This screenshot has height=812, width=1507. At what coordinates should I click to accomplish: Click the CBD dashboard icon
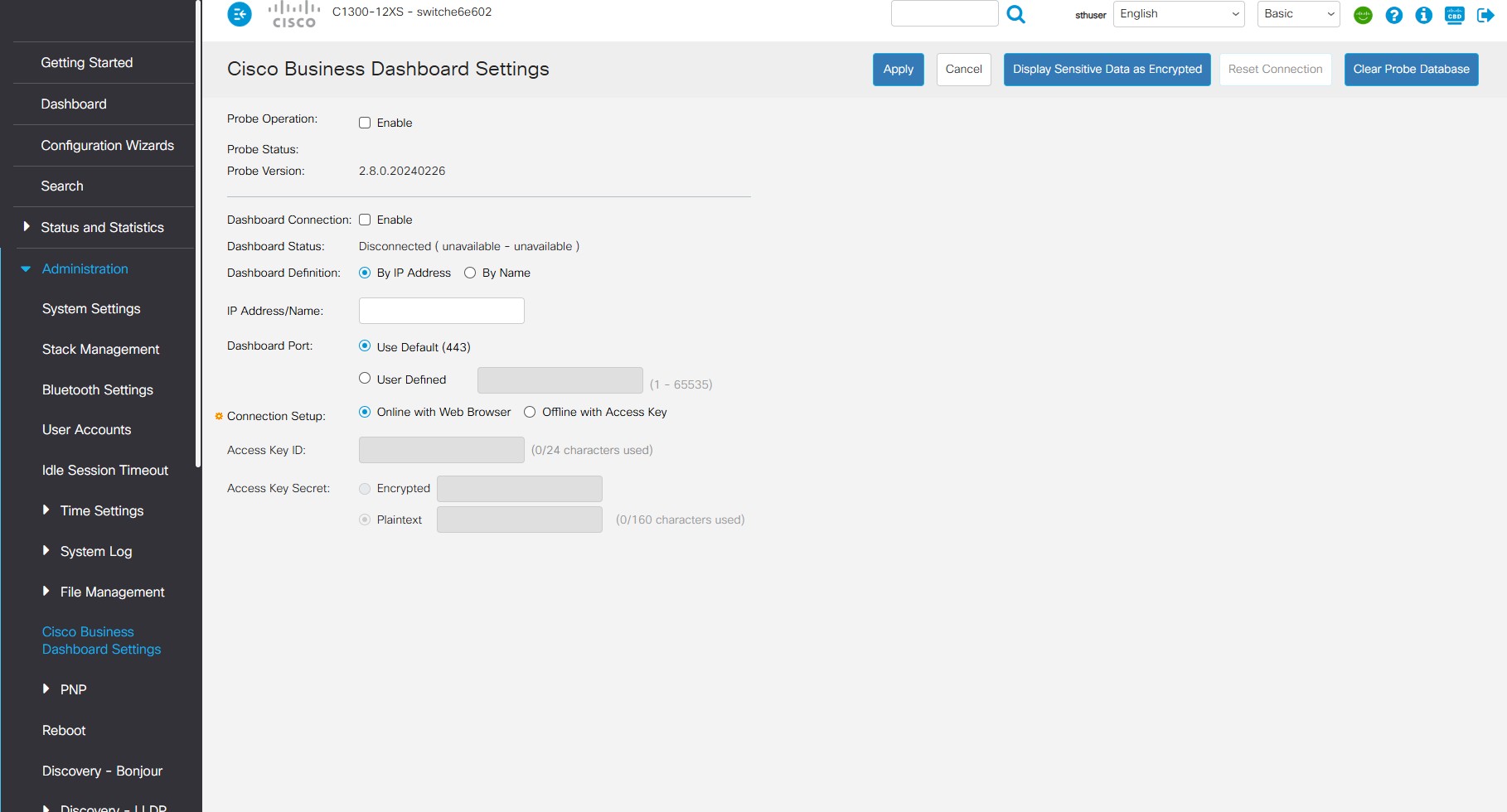1454,15
